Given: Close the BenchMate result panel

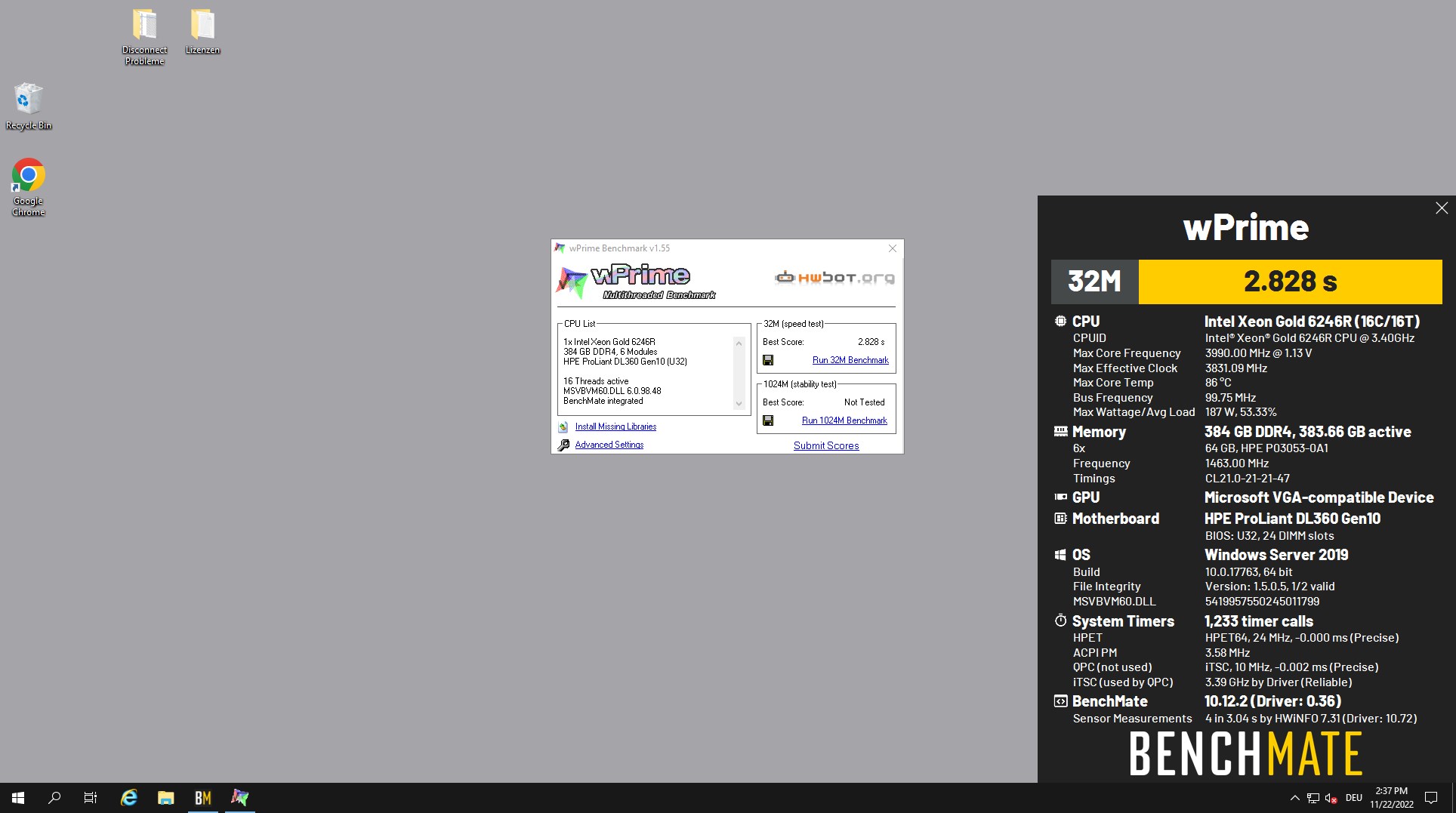Looking at the screenshot, I should (x=1442, y=208).
